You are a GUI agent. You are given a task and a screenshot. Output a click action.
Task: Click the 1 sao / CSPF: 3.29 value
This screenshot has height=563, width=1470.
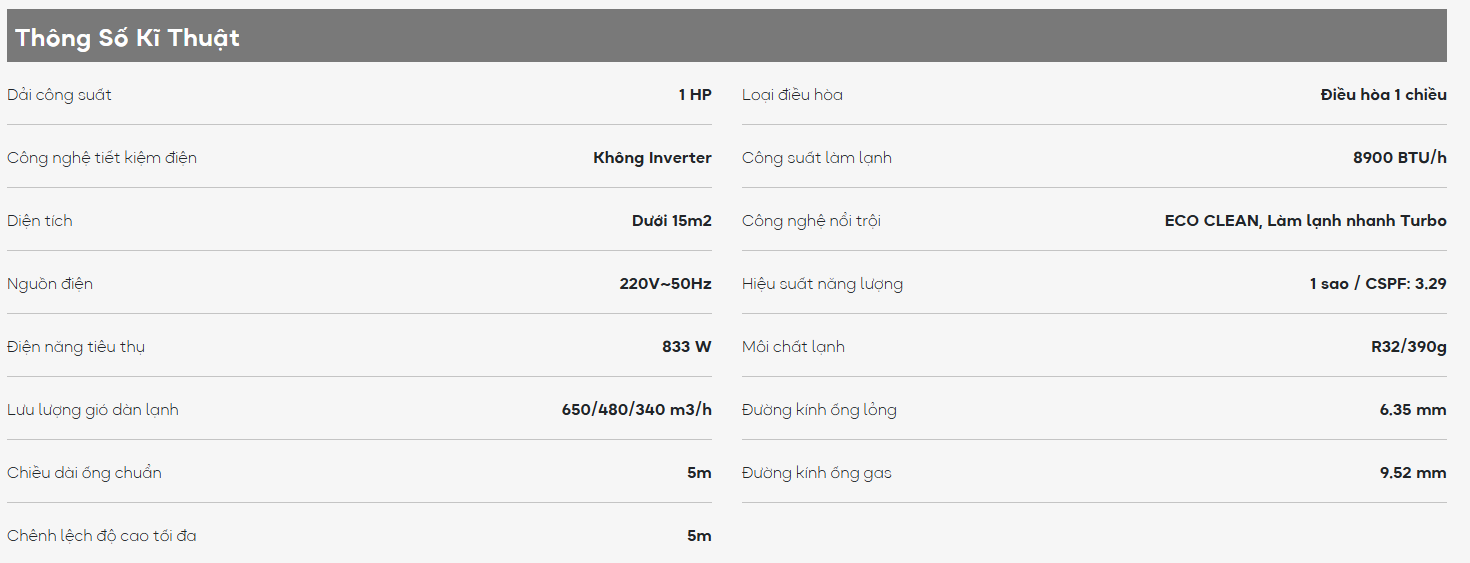[1378, 284]
